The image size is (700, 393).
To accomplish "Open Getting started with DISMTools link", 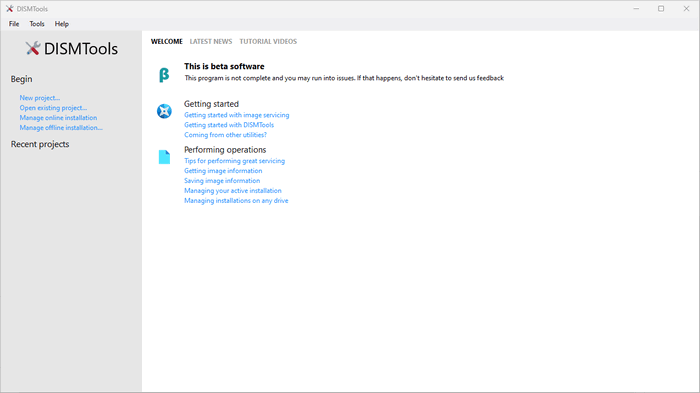I will 229,125.
